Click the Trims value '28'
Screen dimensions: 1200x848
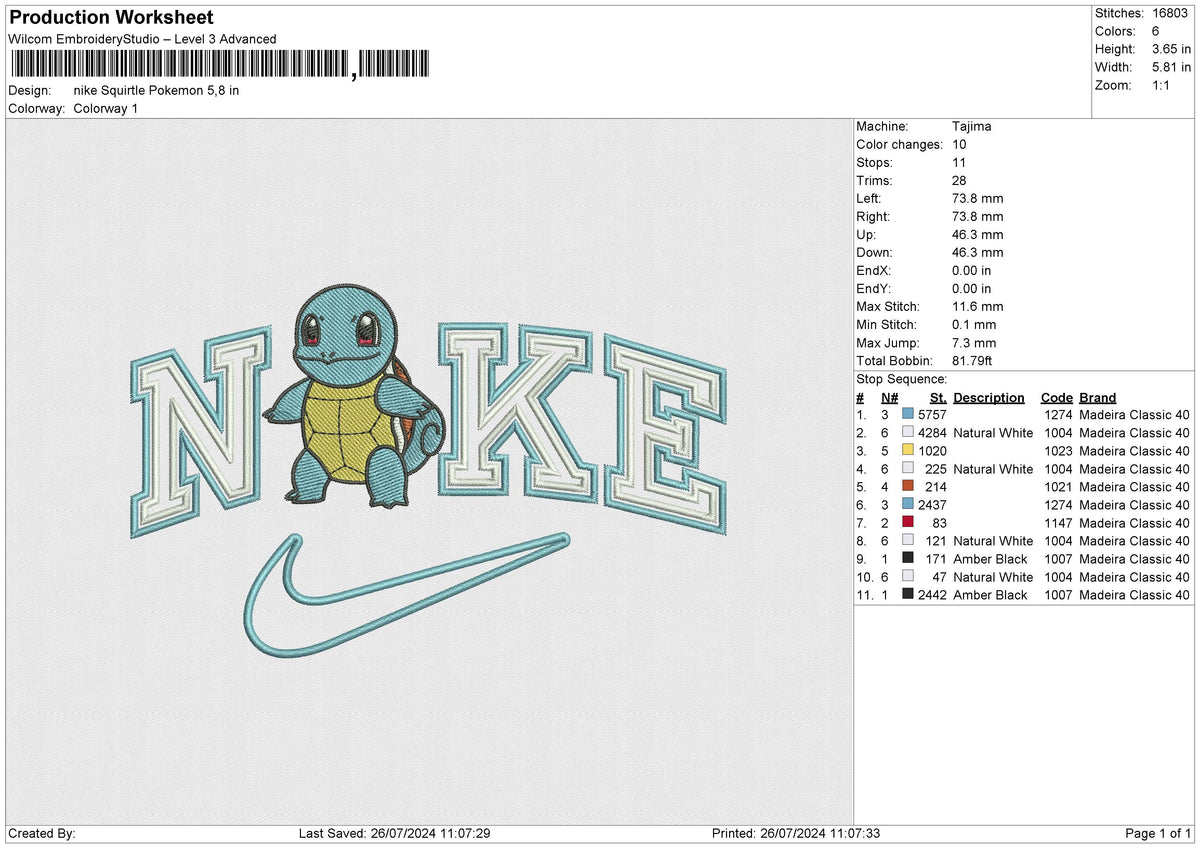[x=959, y=181]
